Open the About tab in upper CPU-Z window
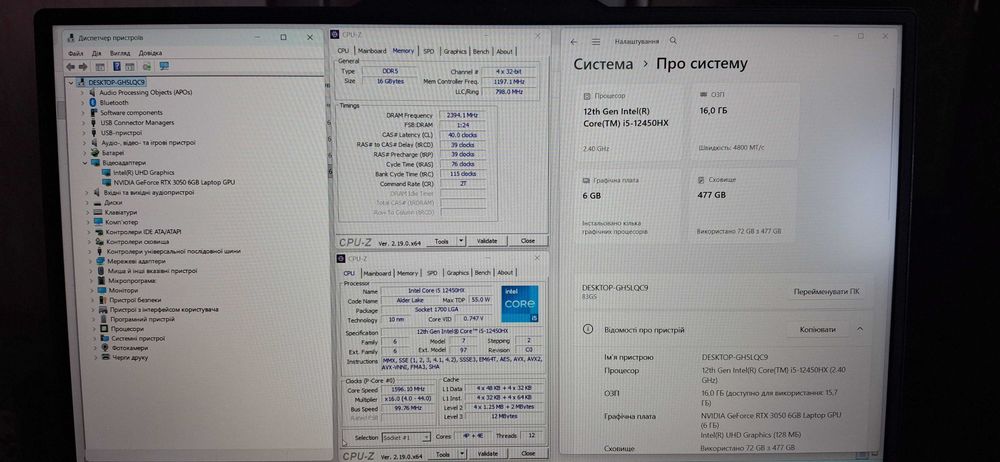The width and height of the screenshot is (1000, 462). [504, 51]
